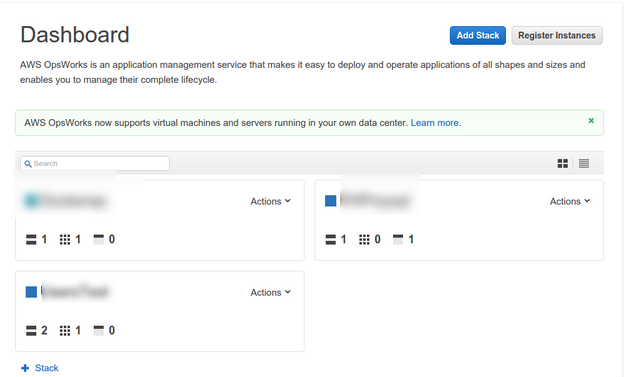Click the plus icon beside Stack link

pyautogui.click(x=25, y=368)
